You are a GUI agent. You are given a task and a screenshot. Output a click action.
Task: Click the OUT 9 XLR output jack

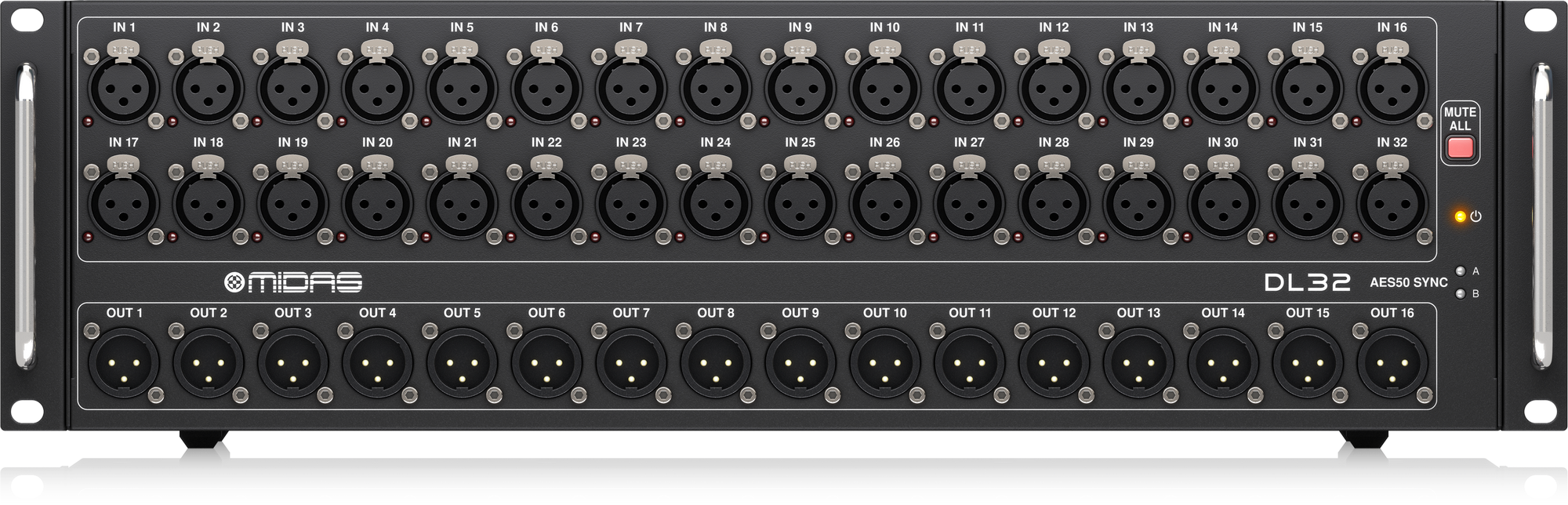800,364
